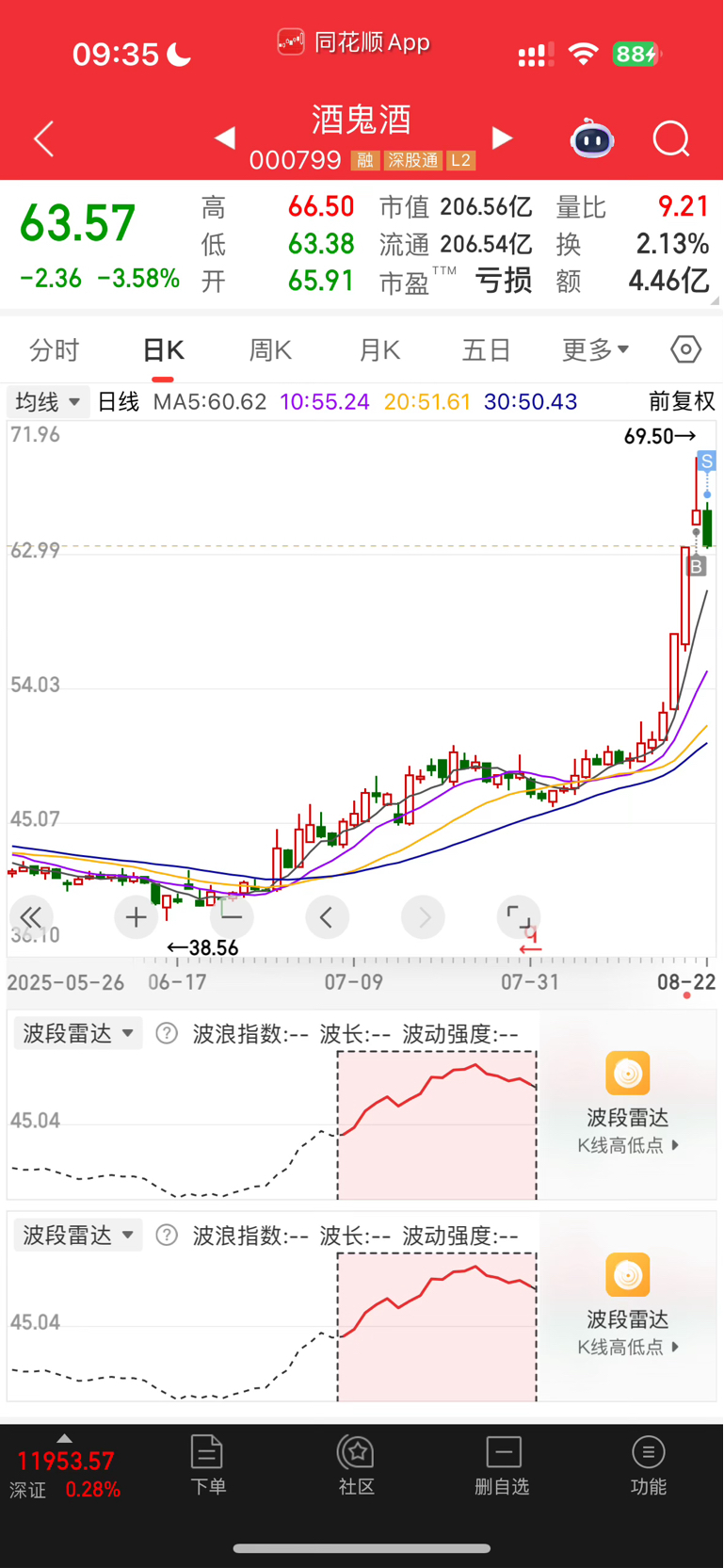Viewport: 724px width, 1568px height.
Task: Open fullscreen chart expand button
Action: (x=519, y=916)
